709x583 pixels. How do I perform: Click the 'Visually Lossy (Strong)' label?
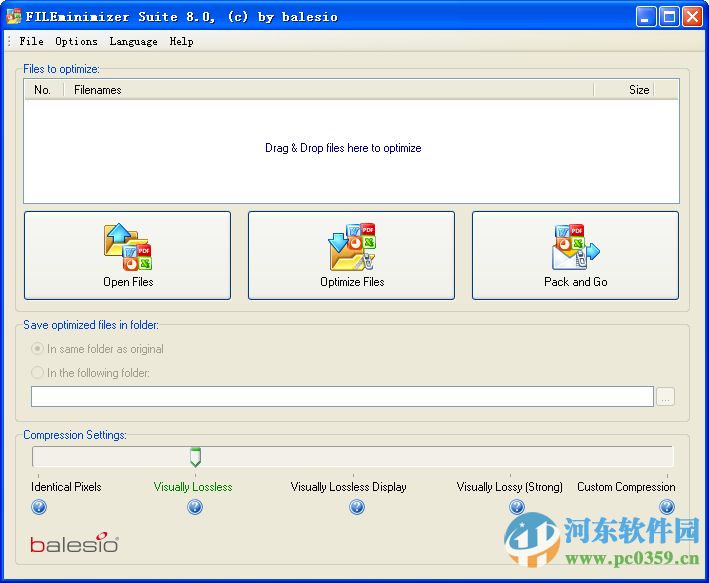510,487
